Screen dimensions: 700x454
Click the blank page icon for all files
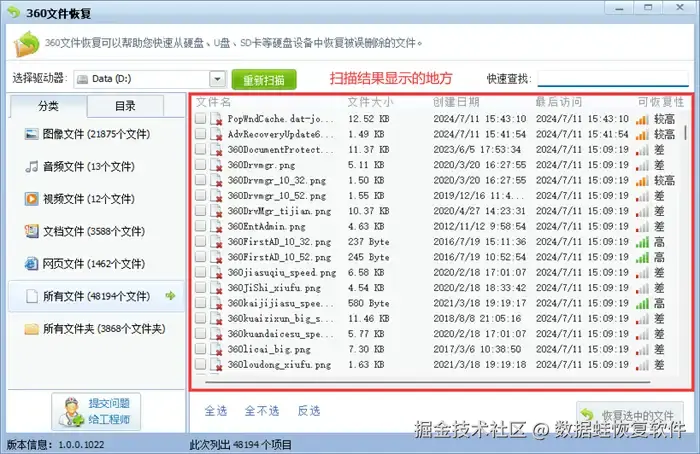31,296
